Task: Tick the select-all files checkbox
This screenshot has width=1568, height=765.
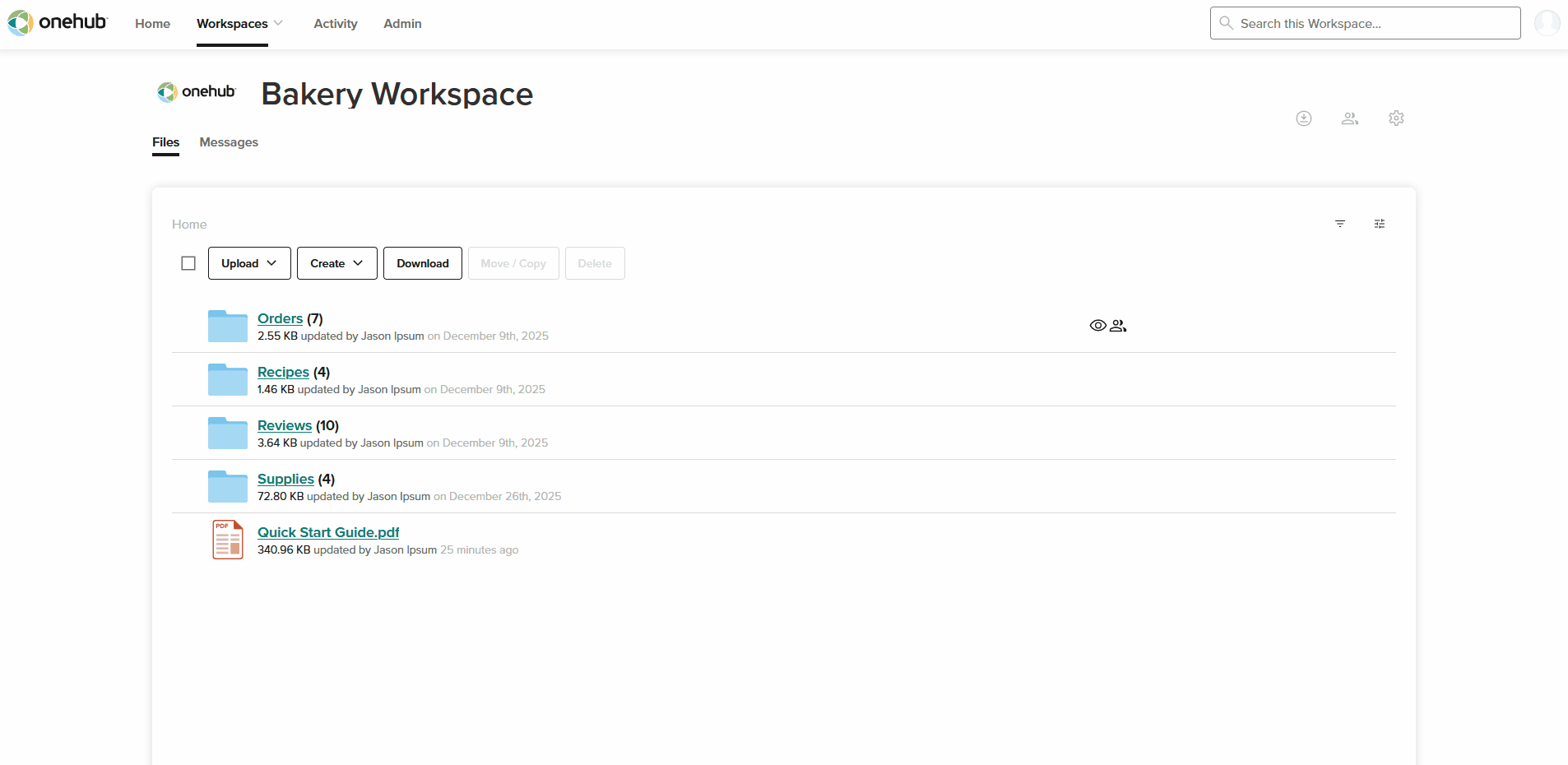Action: [188, 263]
